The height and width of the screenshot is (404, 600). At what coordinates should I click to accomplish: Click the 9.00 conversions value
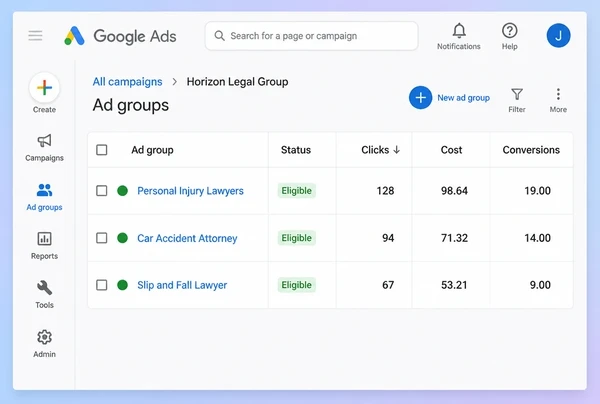pyautogui.click(x=540, y=285)
